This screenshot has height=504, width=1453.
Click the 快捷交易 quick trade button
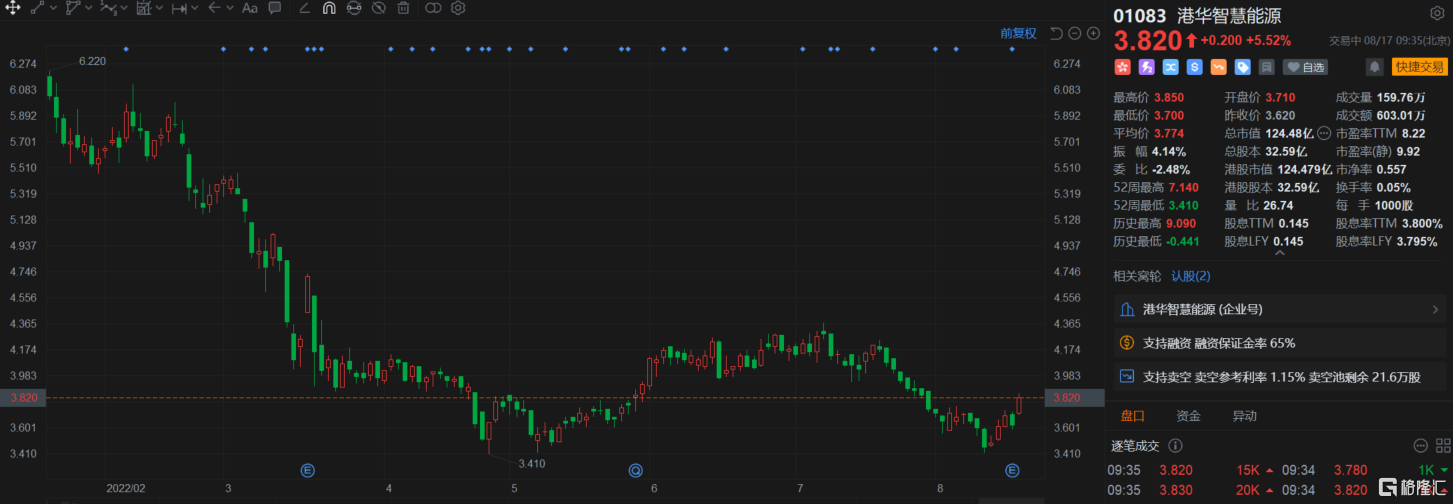click(1419, 67)
